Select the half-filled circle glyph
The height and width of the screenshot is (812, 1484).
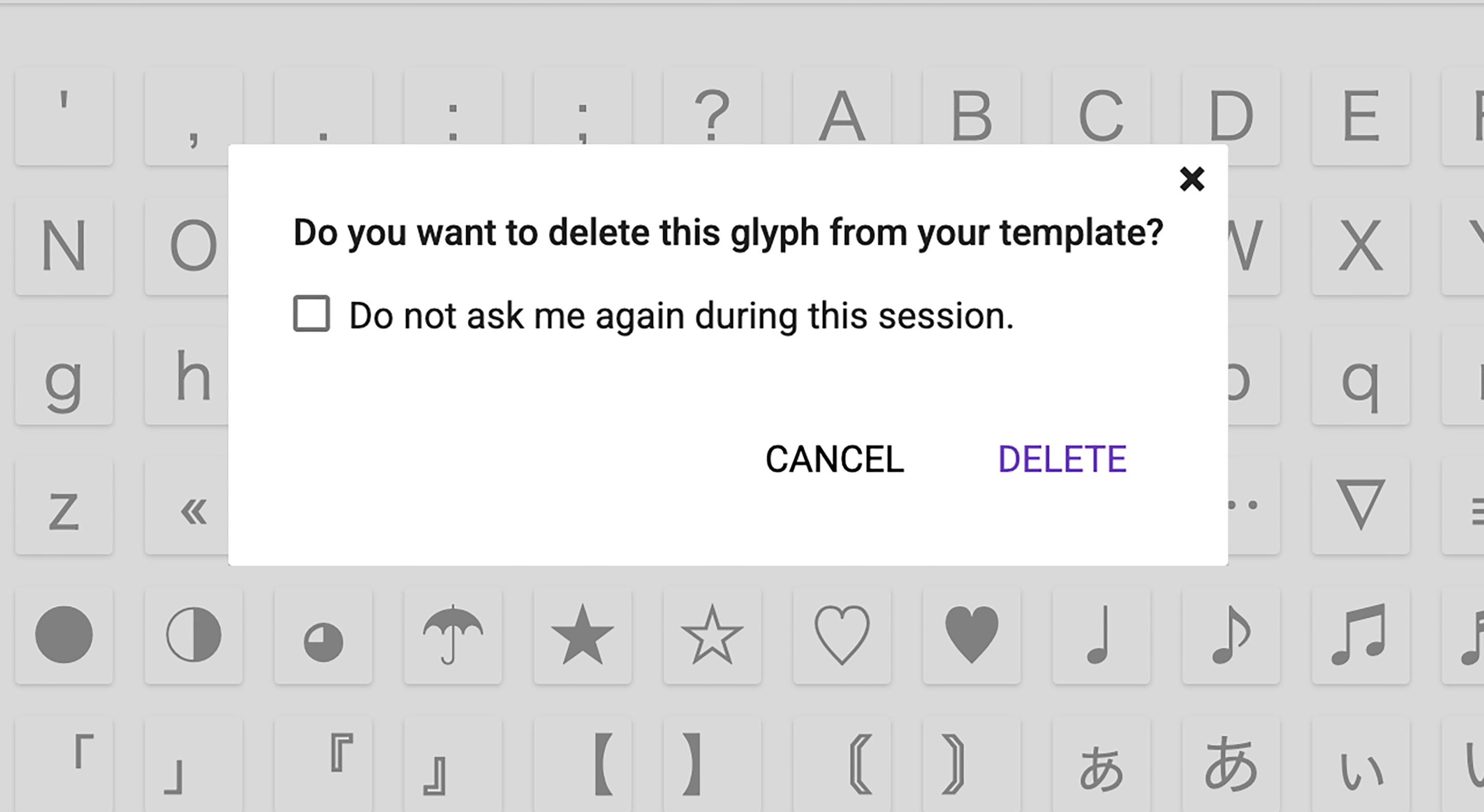tap(194, 635)
